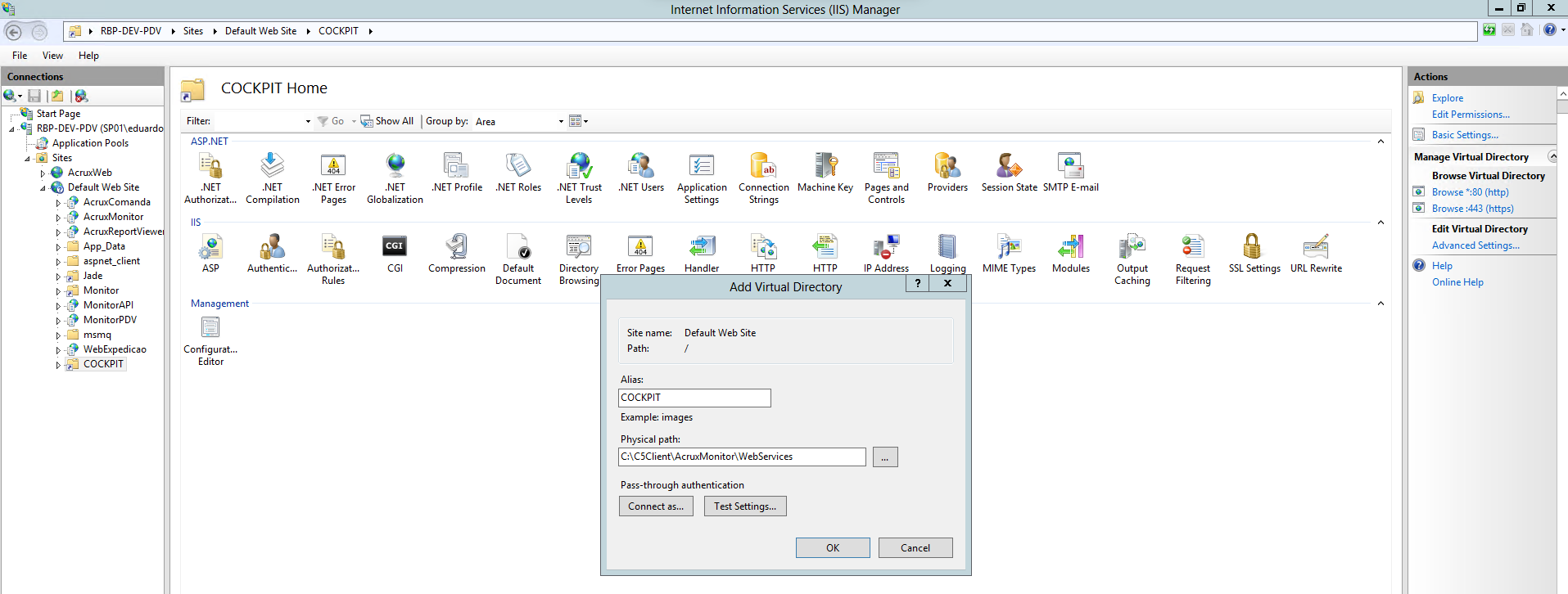Image resolution: width=1568 pixels, height=594 pixels.
Task: Select the AcruxMonitor tree item
Action: [x=113, y=217]
